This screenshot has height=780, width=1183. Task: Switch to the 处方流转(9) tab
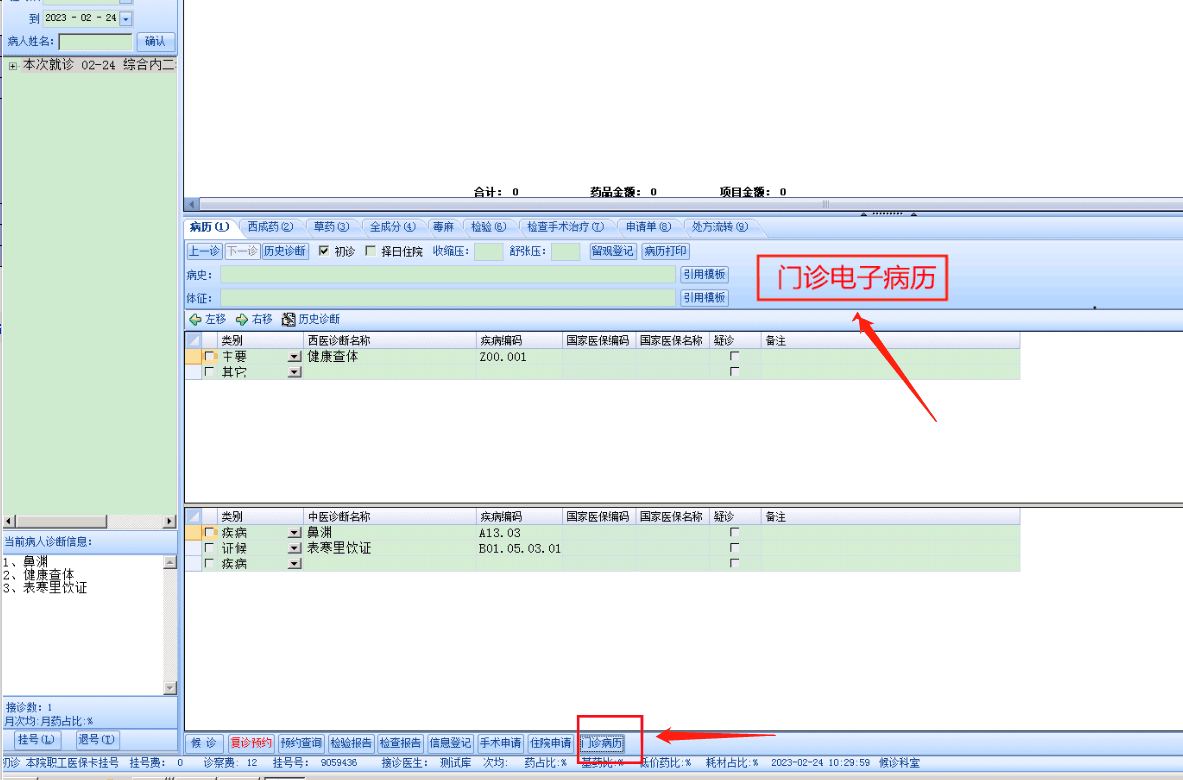click(720, 227)
